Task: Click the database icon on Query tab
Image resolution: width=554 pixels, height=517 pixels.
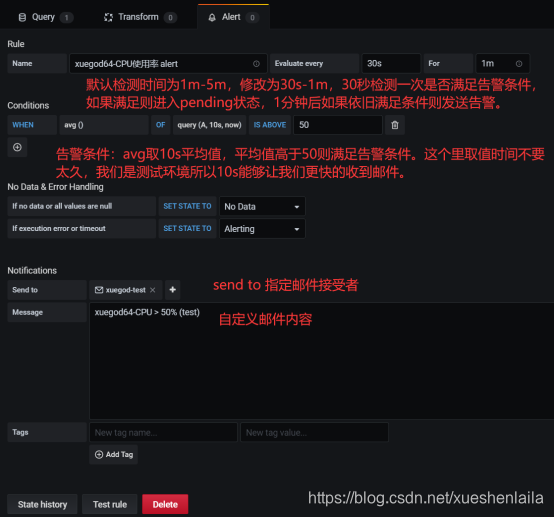Action: tap(22, 17)
